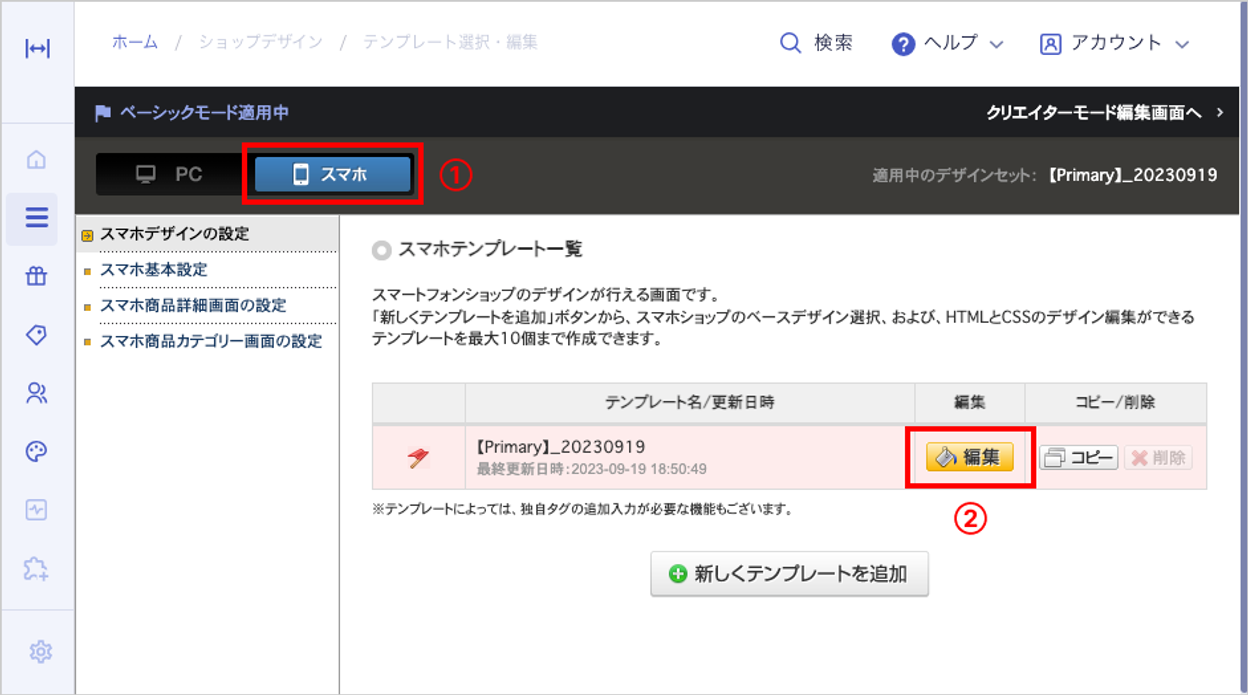1248x695 pixels.
Task: Click the 検索 label in header
Action: (833, 43)
